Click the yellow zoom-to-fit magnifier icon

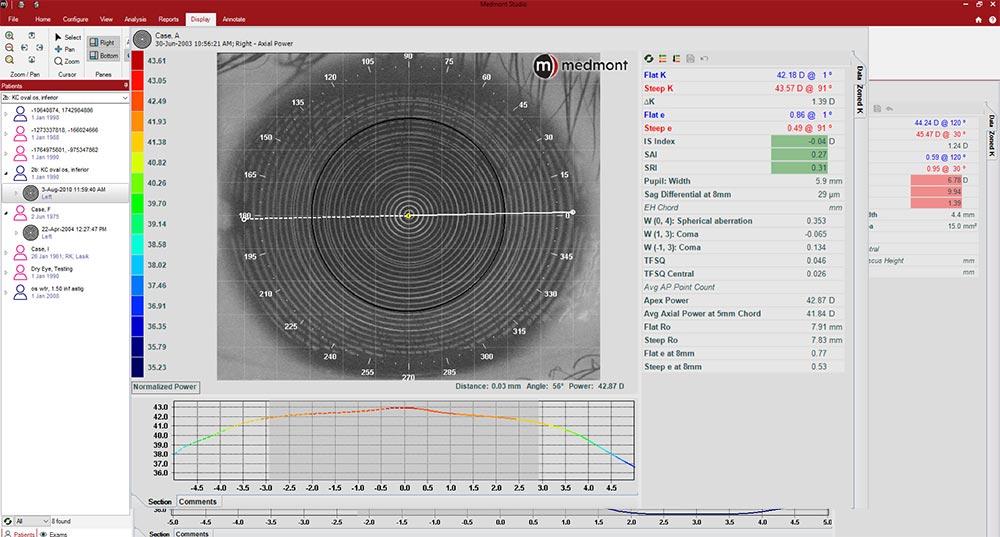10,60
